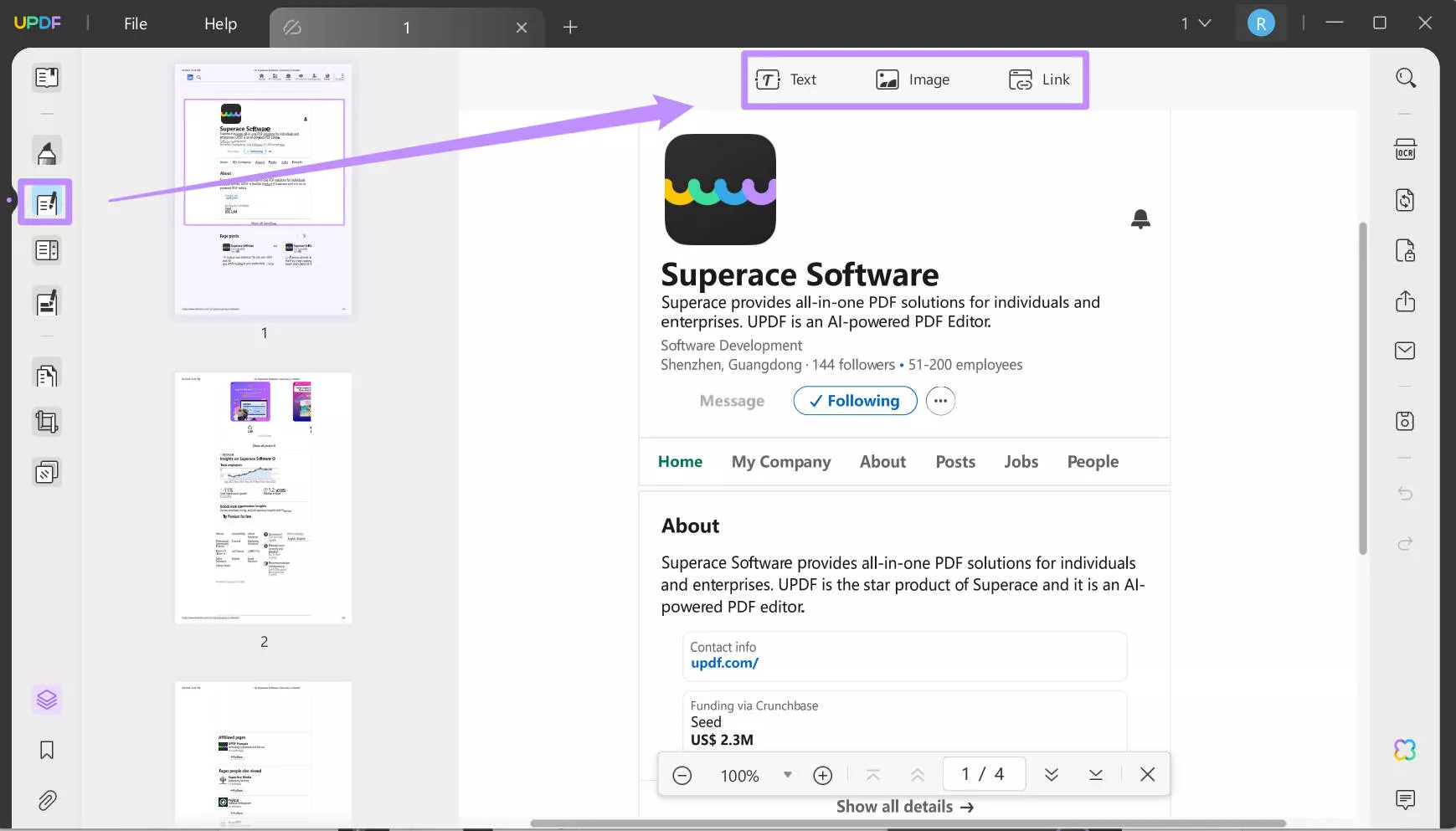
Task: Open the updf.com/ link
Action: (724, 663)
